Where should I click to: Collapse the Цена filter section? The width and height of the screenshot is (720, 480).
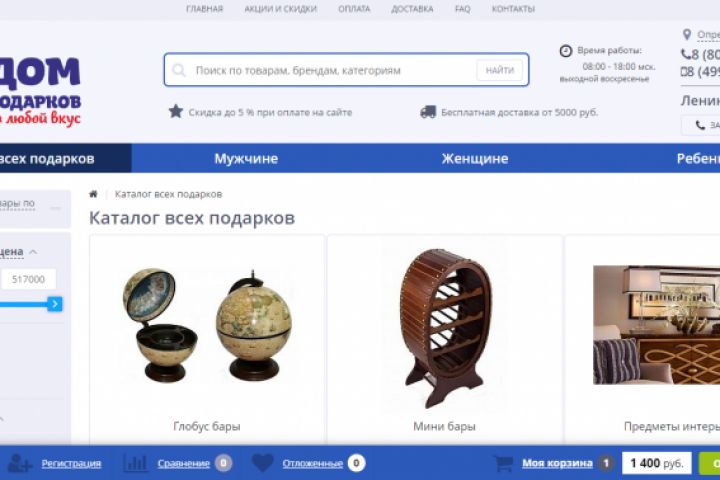click(x=33, y=252)
